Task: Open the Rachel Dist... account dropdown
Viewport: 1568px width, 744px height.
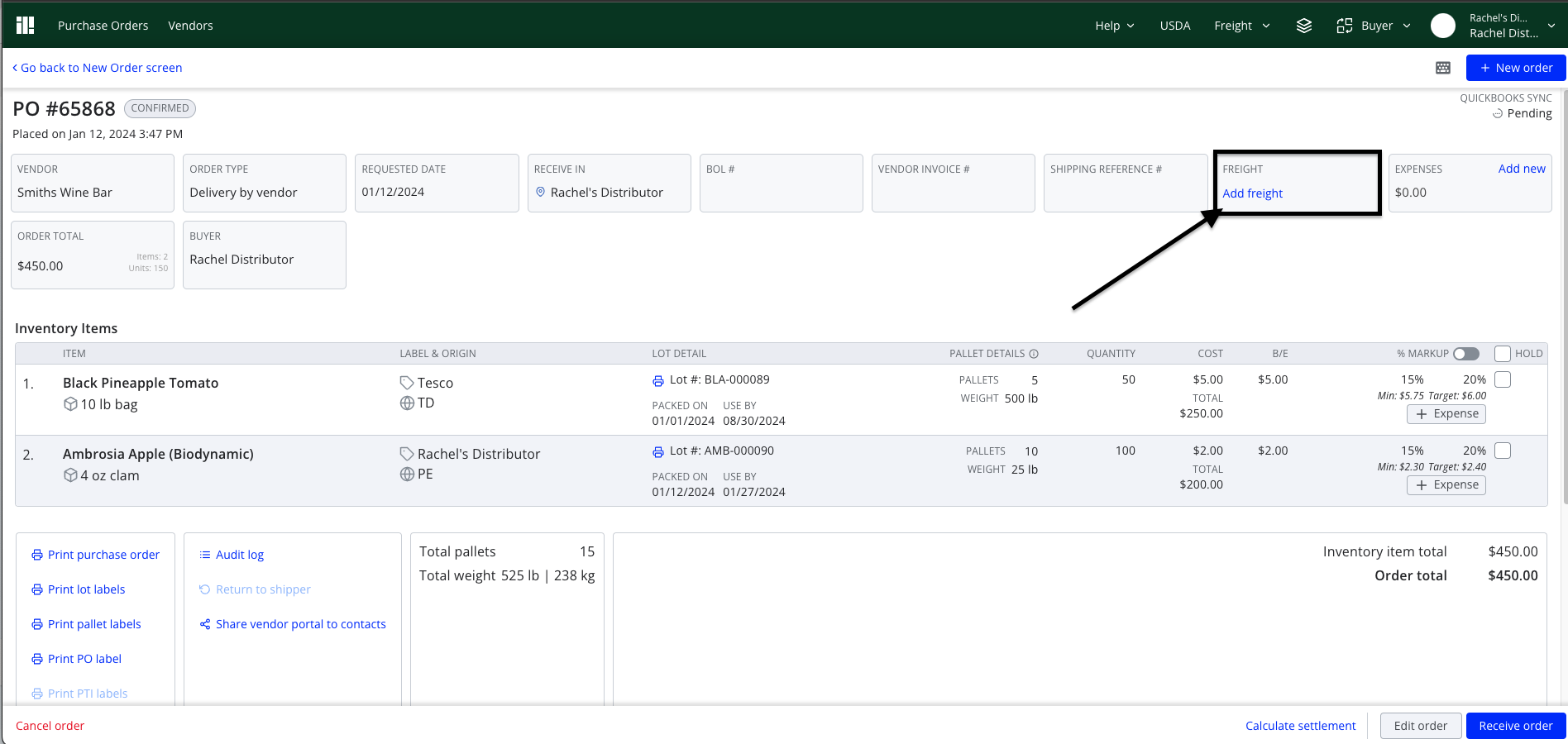Action: coord(1513,26)
